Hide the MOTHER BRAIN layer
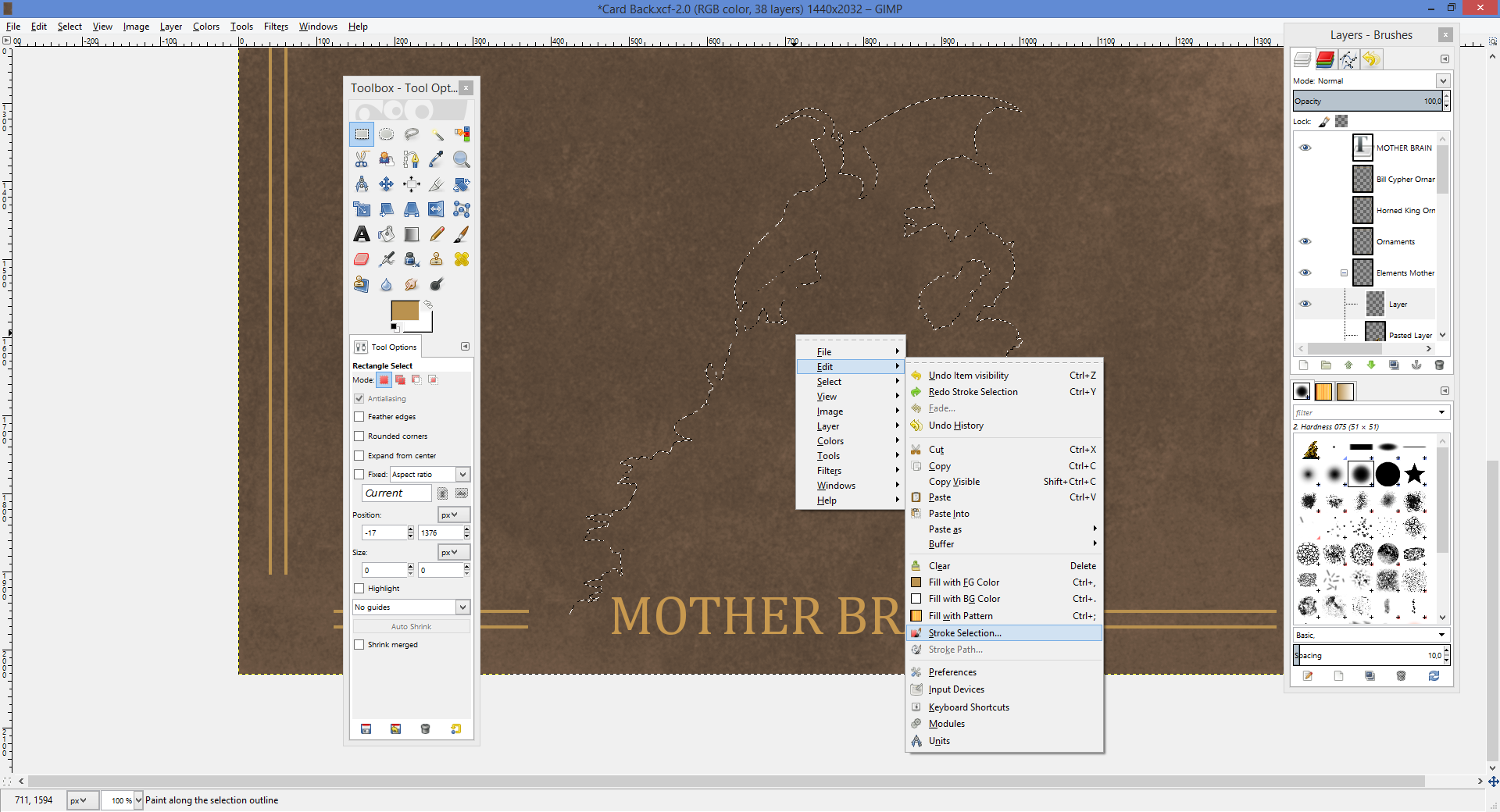The image size is (1500, 812). 1305,148
